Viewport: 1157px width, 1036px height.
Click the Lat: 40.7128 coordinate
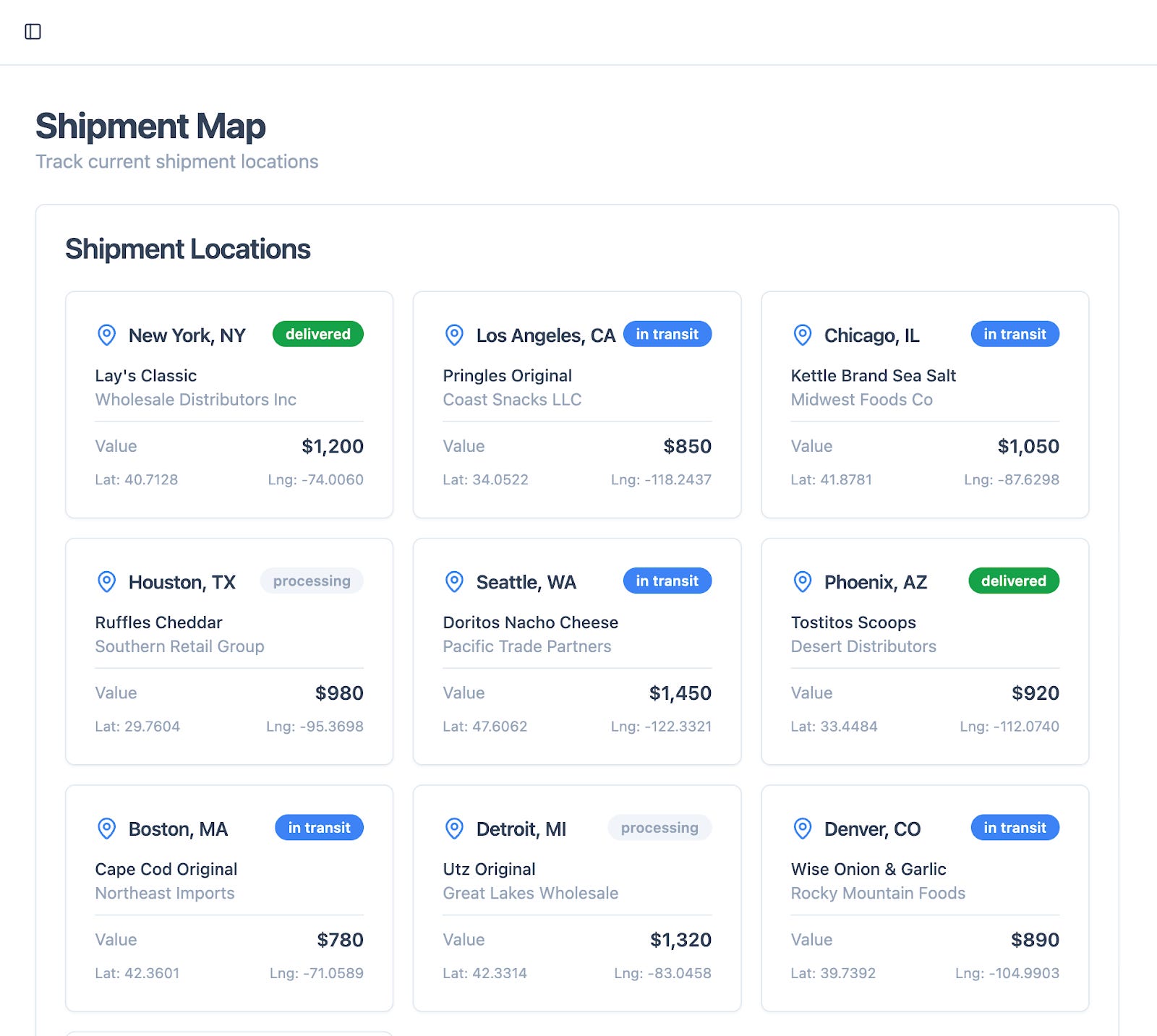[x=137, y=479]
